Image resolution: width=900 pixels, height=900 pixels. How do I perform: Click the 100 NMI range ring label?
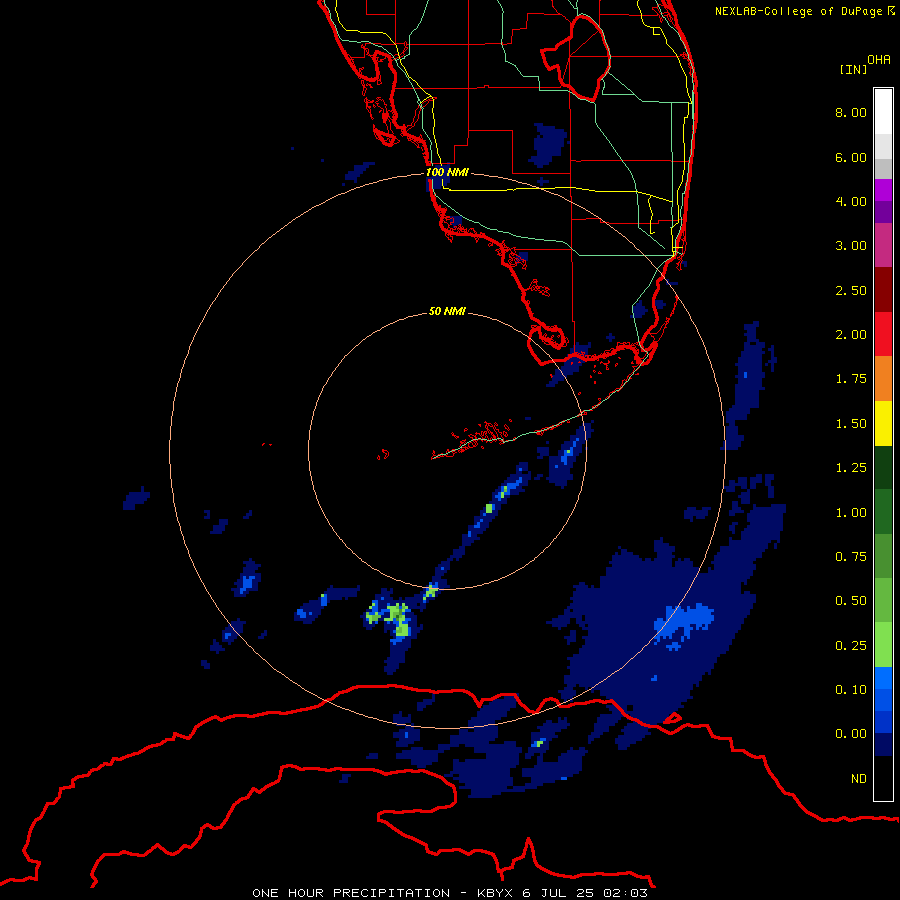(x=447, y=172)
